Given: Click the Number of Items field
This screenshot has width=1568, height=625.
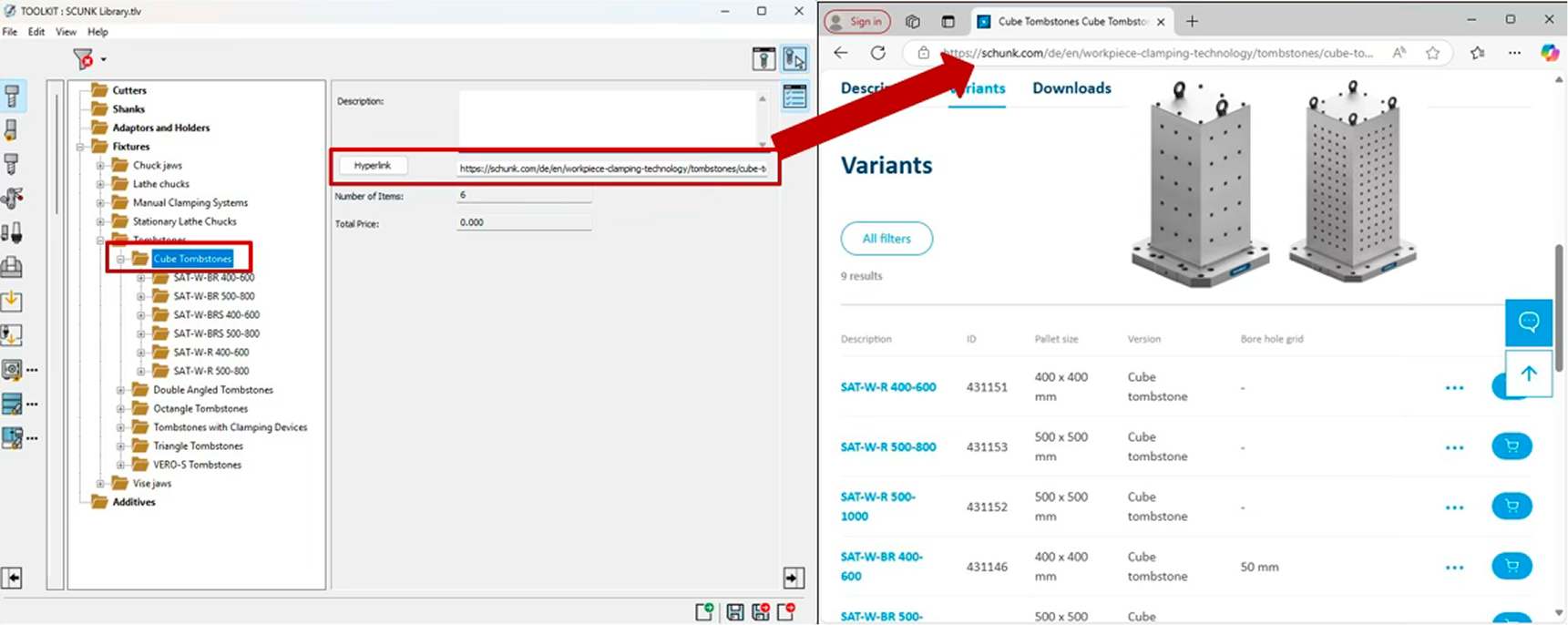Looking at the screenshot, I should point(524,195).
